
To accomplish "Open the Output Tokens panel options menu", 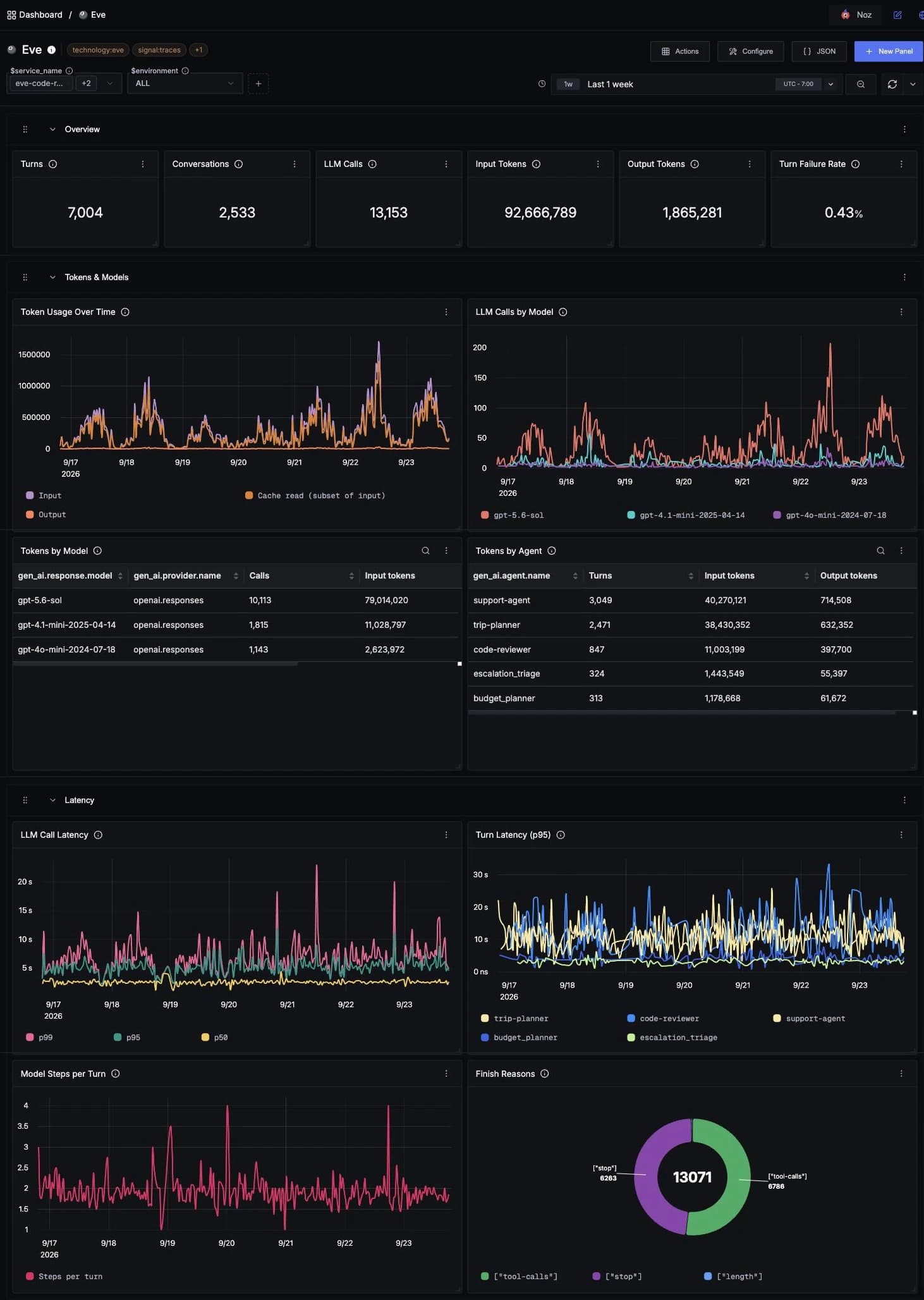I will pyautogui.click(x=750, y=164).
